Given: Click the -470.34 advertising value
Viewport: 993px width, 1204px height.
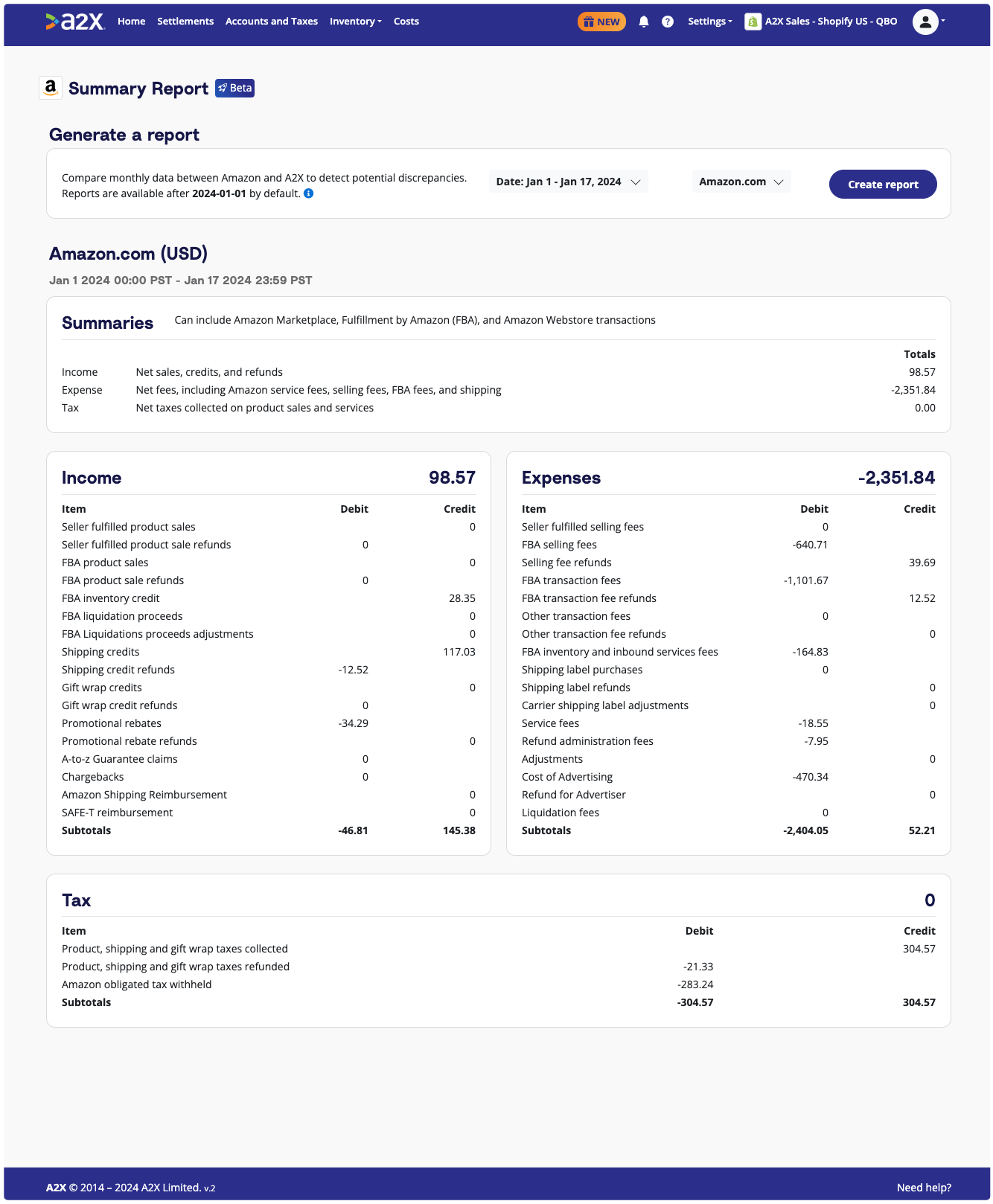Looking at the screenshot, I should [811, 777].
